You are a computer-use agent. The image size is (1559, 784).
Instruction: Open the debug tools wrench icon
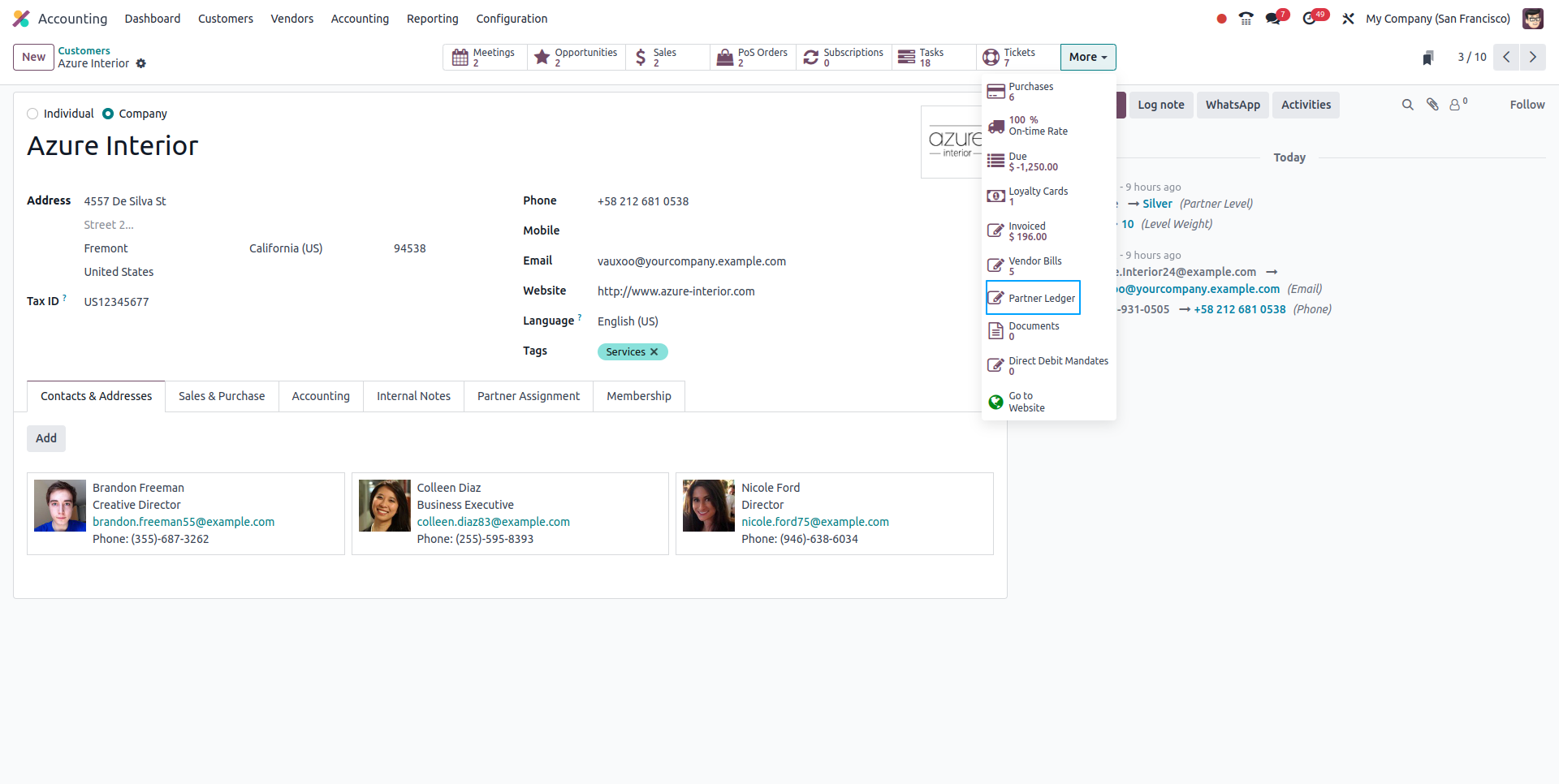(1348, 19)
